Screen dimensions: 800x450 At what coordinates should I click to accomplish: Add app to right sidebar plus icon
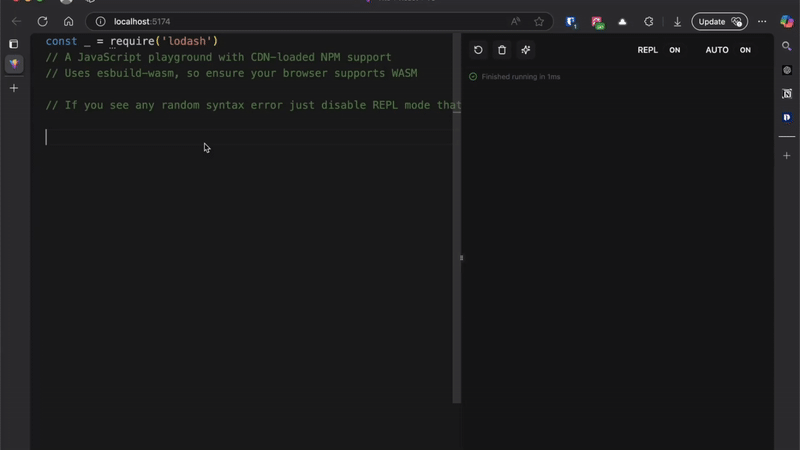point(787,156)
